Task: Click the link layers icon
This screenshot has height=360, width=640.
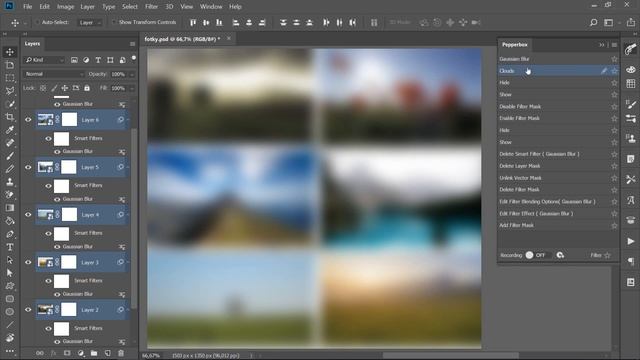Action: click(40, 353)
